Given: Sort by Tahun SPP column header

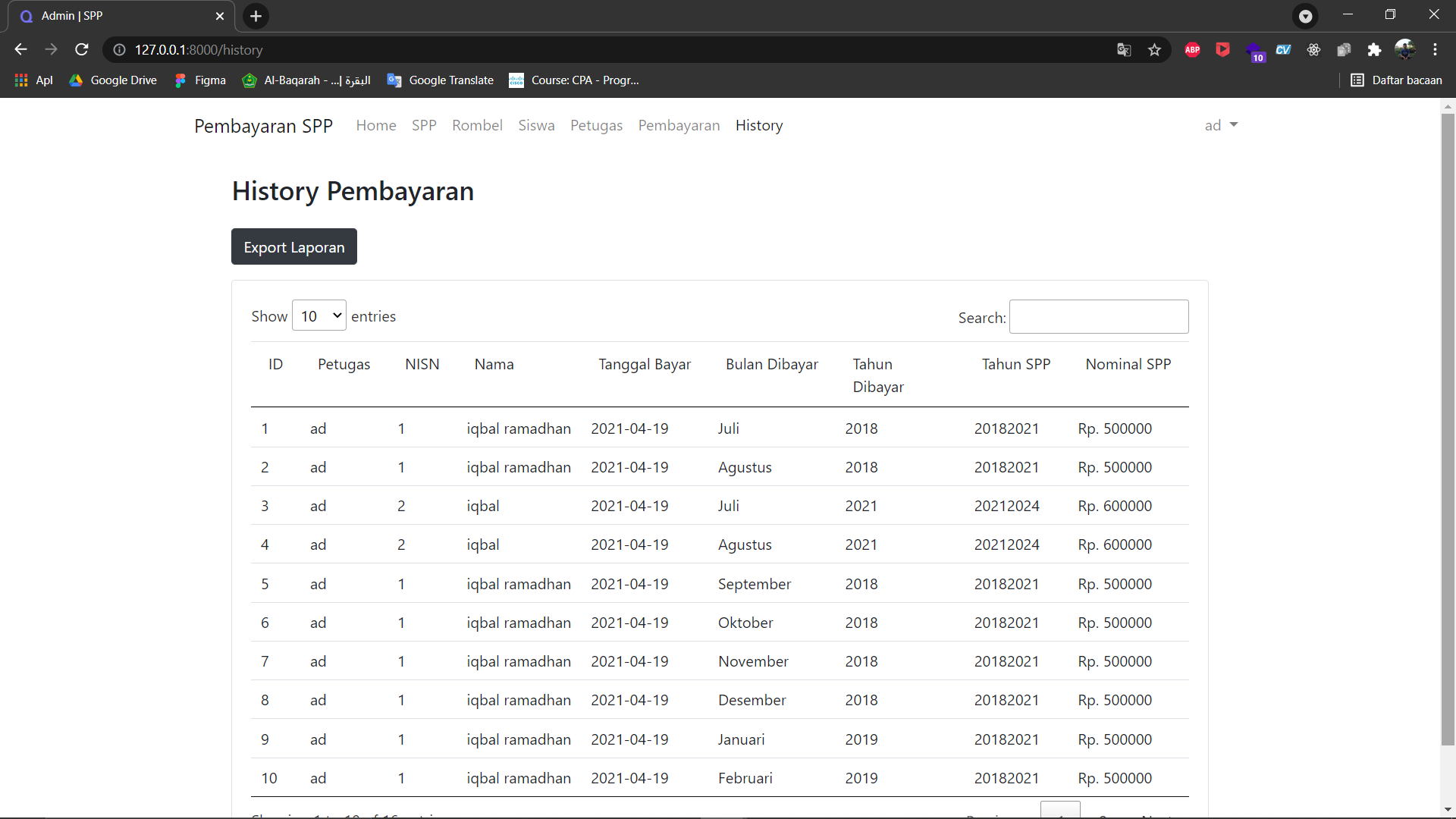Looking at the screenshot, I should coord(1016,364).
